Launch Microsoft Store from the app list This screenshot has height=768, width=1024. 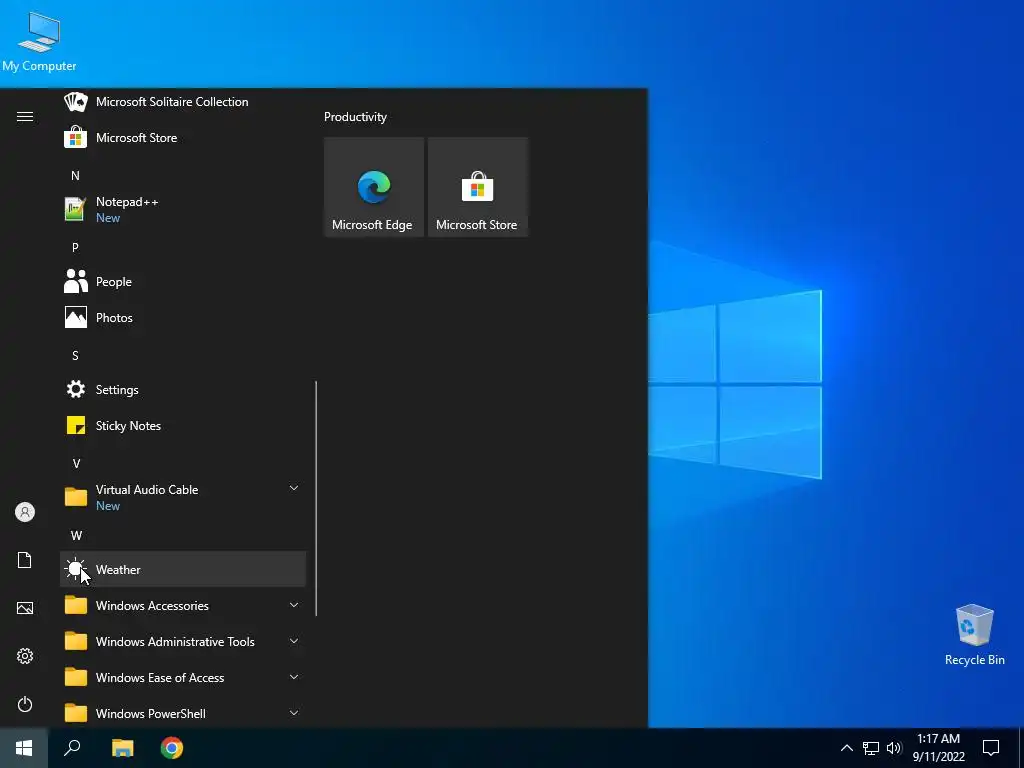tap(183, 138)
